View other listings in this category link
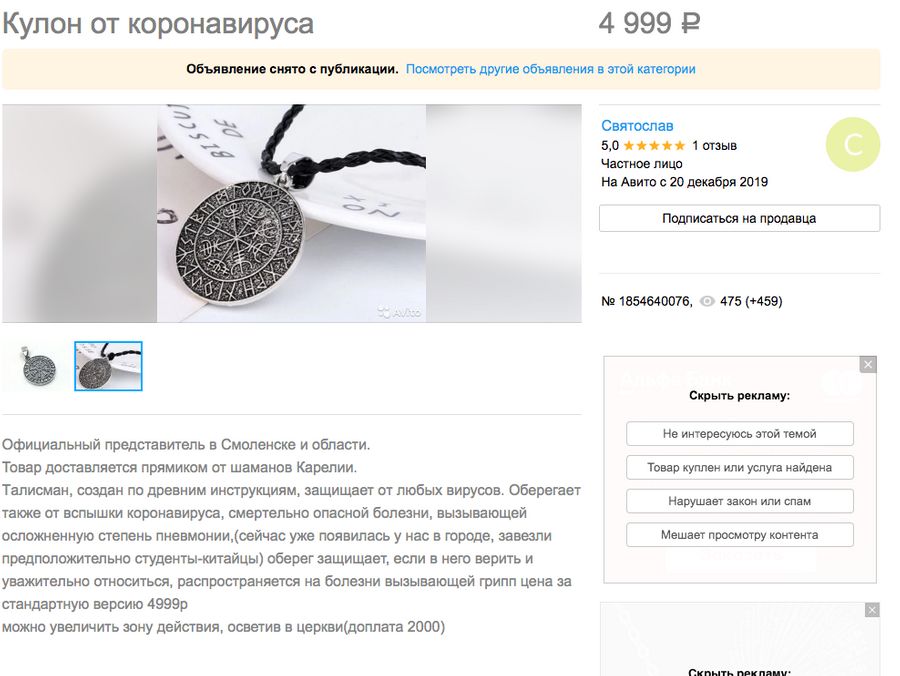The height and width of the screenshot is (676, 900). pyautogui.click(x=550, y=69)
